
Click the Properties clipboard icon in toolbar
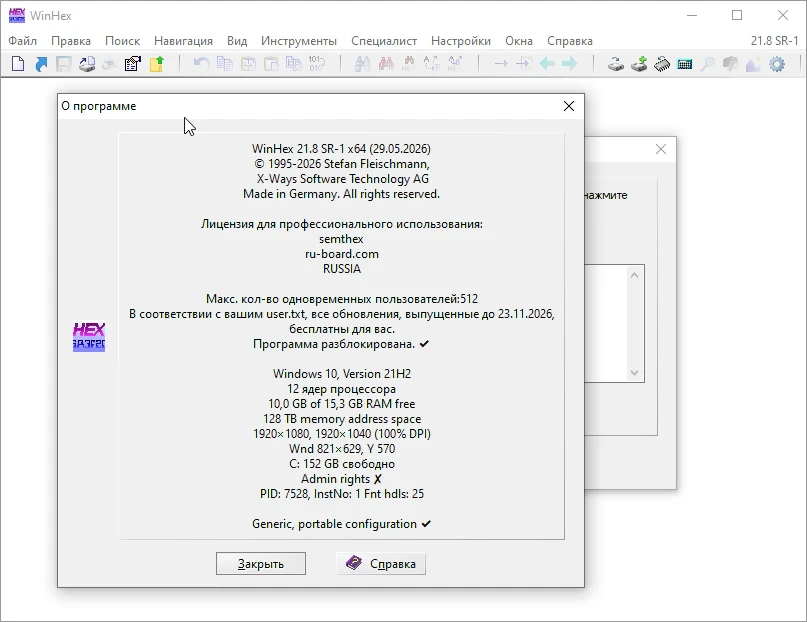pyautogui.click(x=133, y=64)
